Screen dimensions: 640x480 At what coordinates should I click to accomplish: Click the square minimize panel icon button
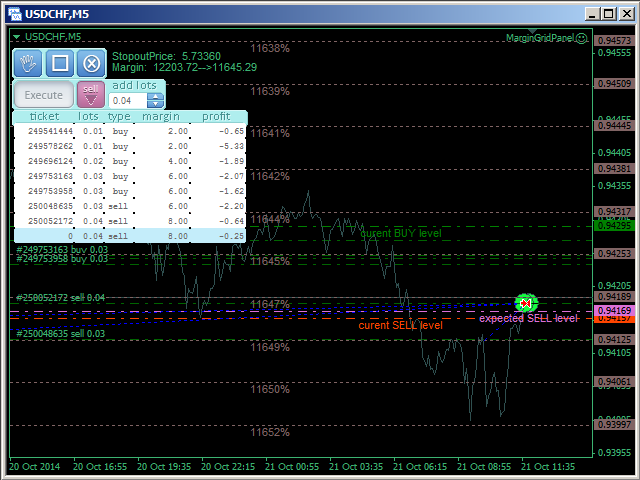tap(60, 63)
